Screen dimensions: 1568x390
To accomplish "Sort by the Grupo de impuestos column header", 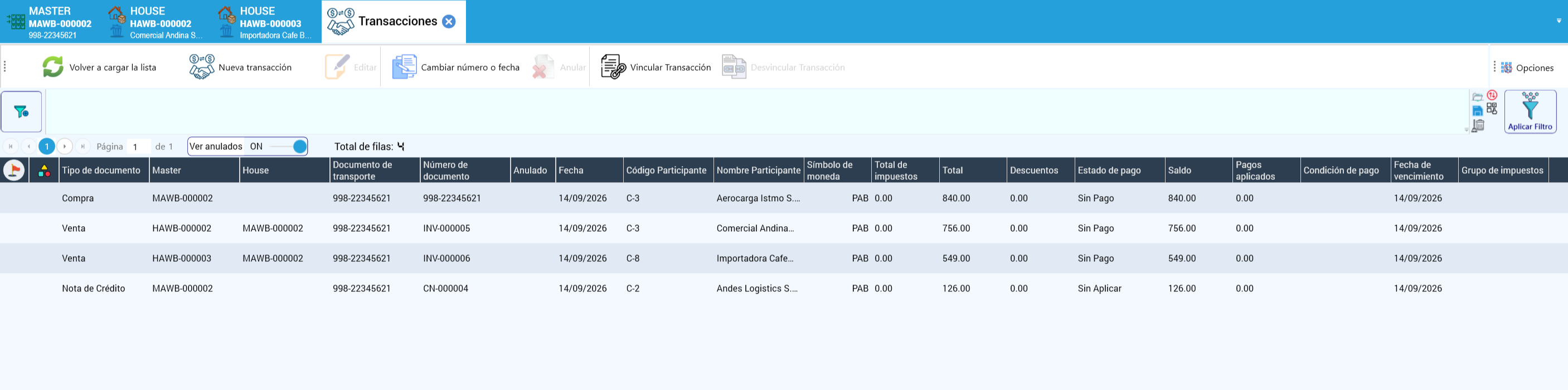I will (1503, 170).
